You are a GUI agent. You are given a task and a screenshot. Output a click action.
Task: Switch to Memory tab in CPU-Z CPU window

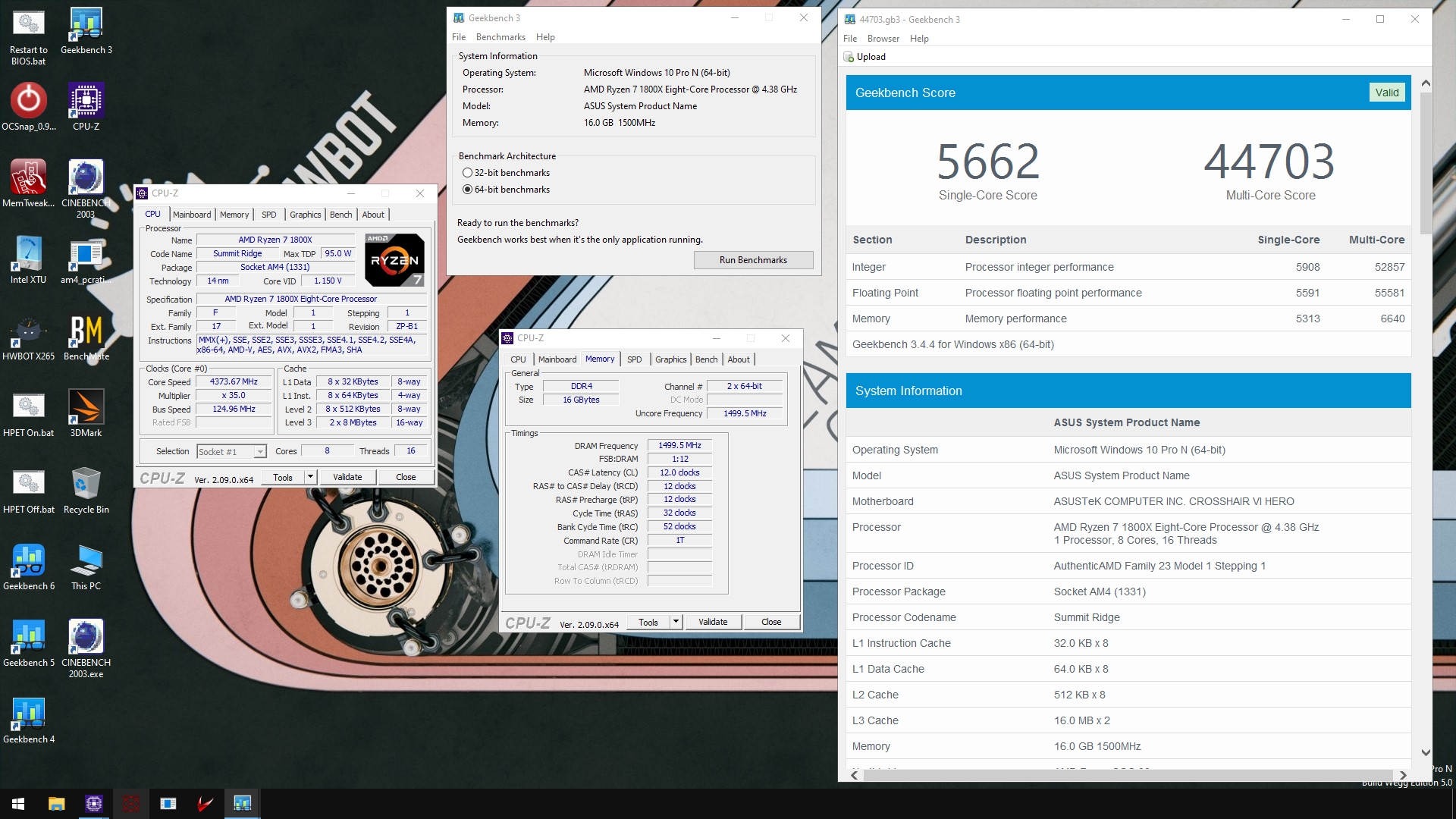click(x=234, y=215)
